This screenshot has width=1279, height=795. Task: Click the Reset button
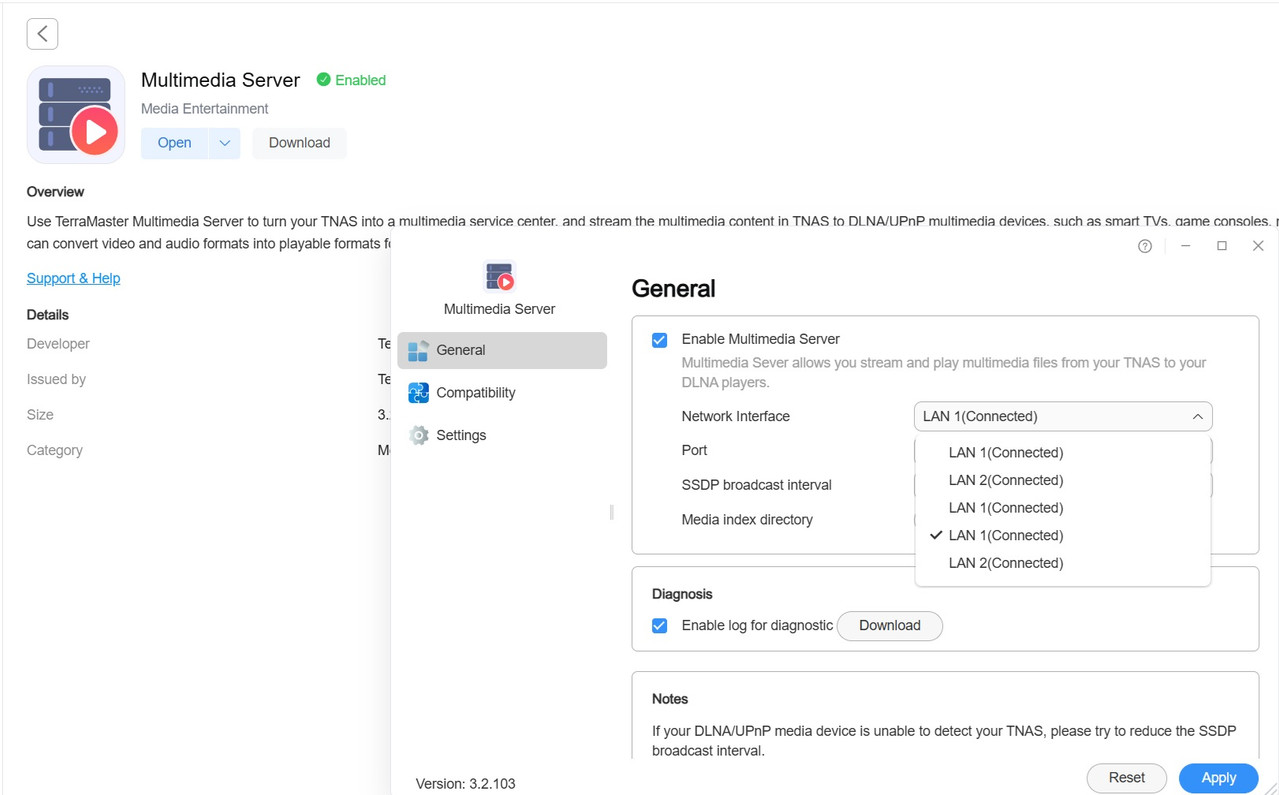[1127, 778]
